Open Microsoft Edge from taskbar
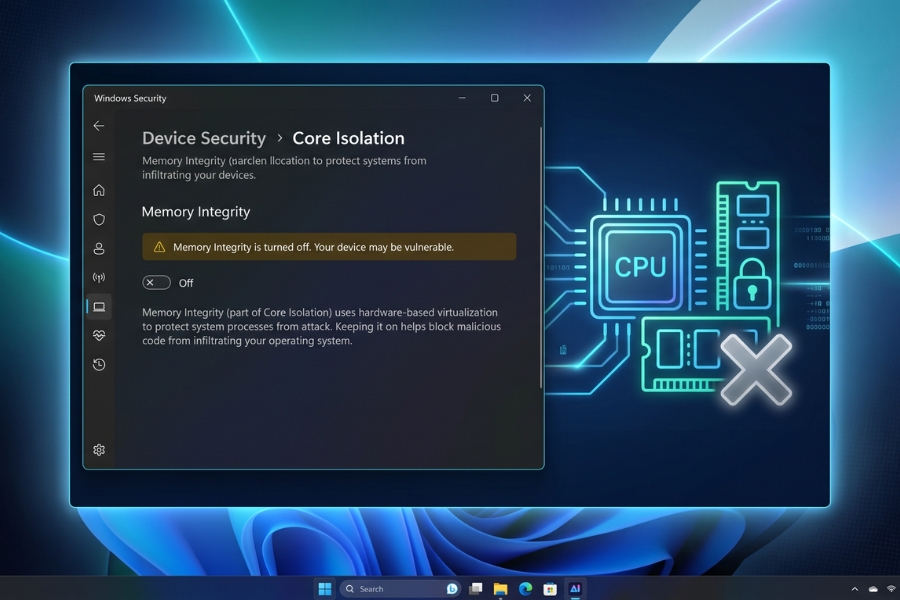Screen dimensions: 900x600 [525, 589]
